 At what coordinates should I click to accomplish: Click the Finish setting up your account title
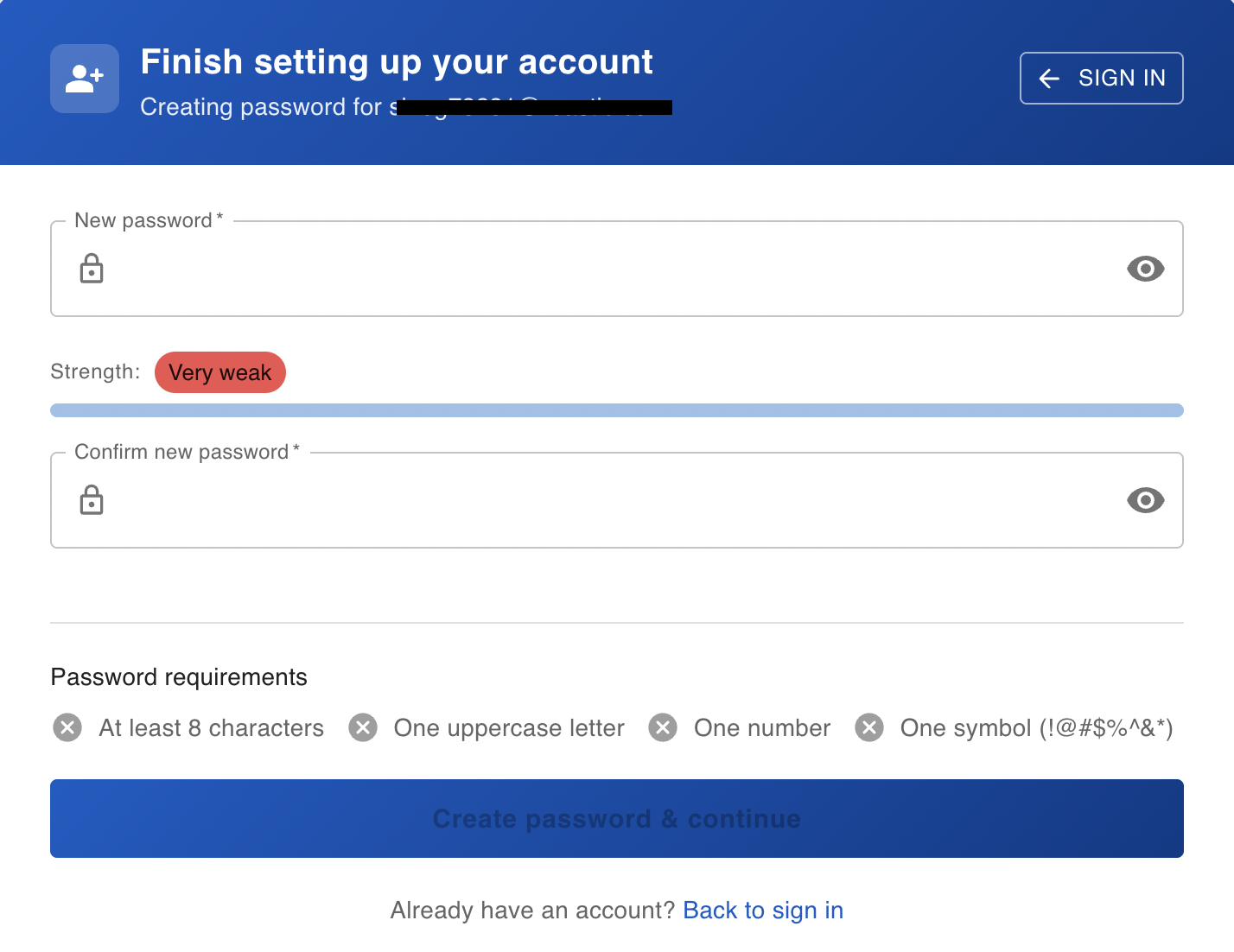click(x=397, y=62)
